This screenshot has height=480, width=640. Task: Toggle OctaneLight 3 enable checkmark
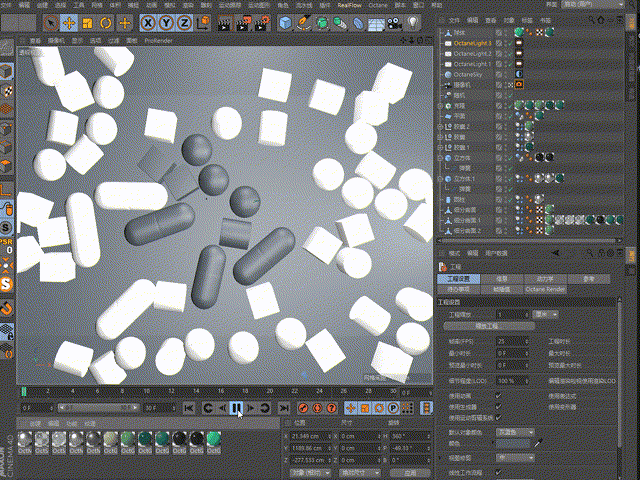(510, 43)
